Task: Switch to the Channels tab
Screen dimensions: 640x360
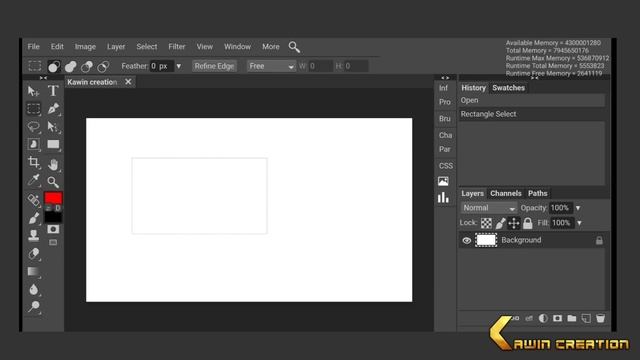Action: (506, 193)
